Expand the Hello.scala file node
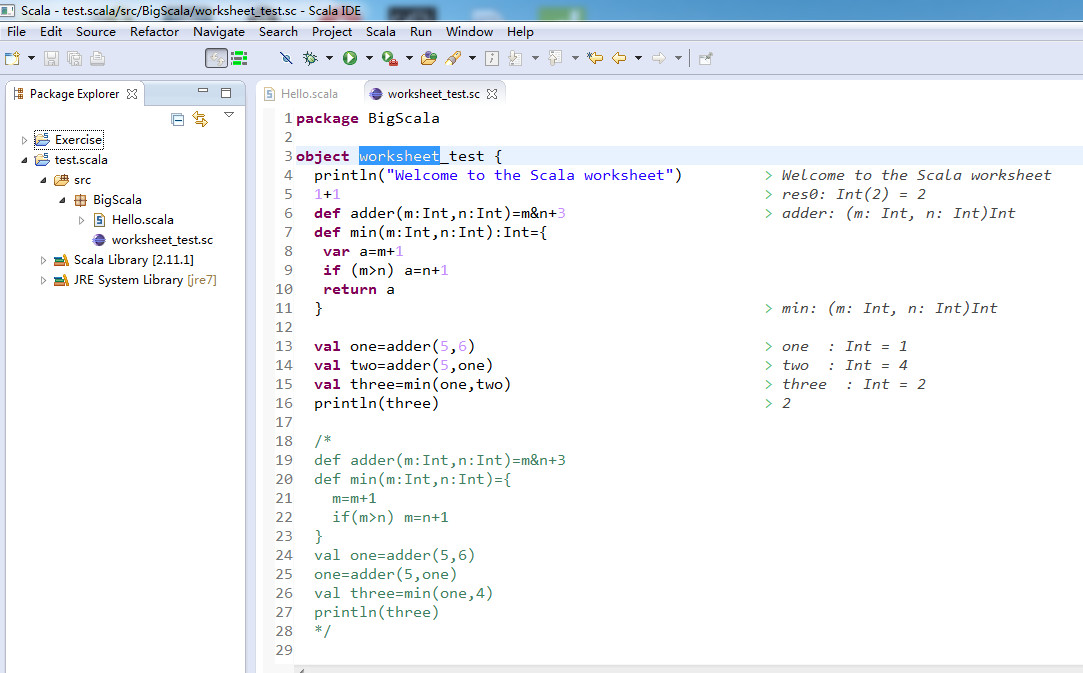 point(82,220)
